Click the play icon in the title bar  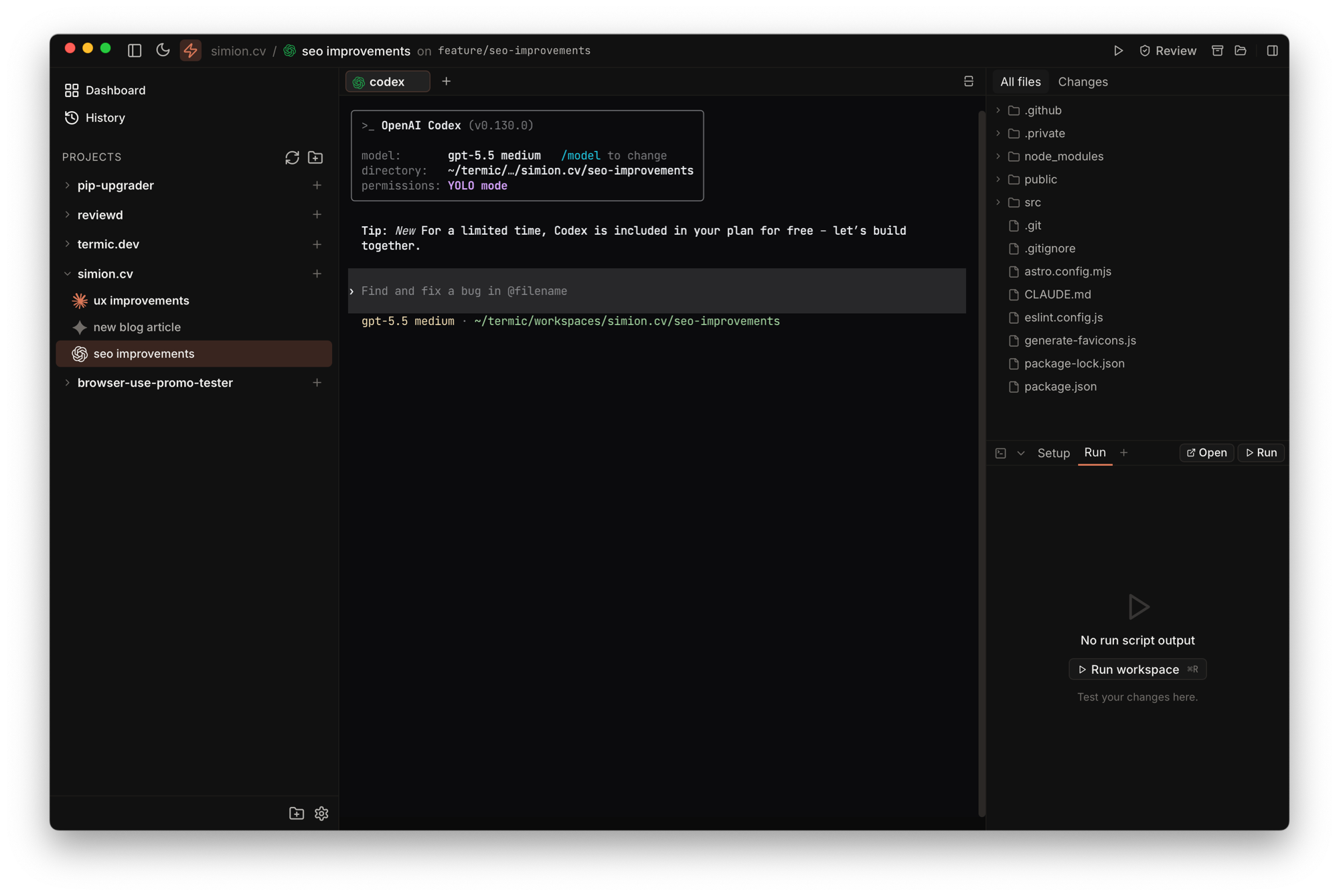tap(1118, 51)
